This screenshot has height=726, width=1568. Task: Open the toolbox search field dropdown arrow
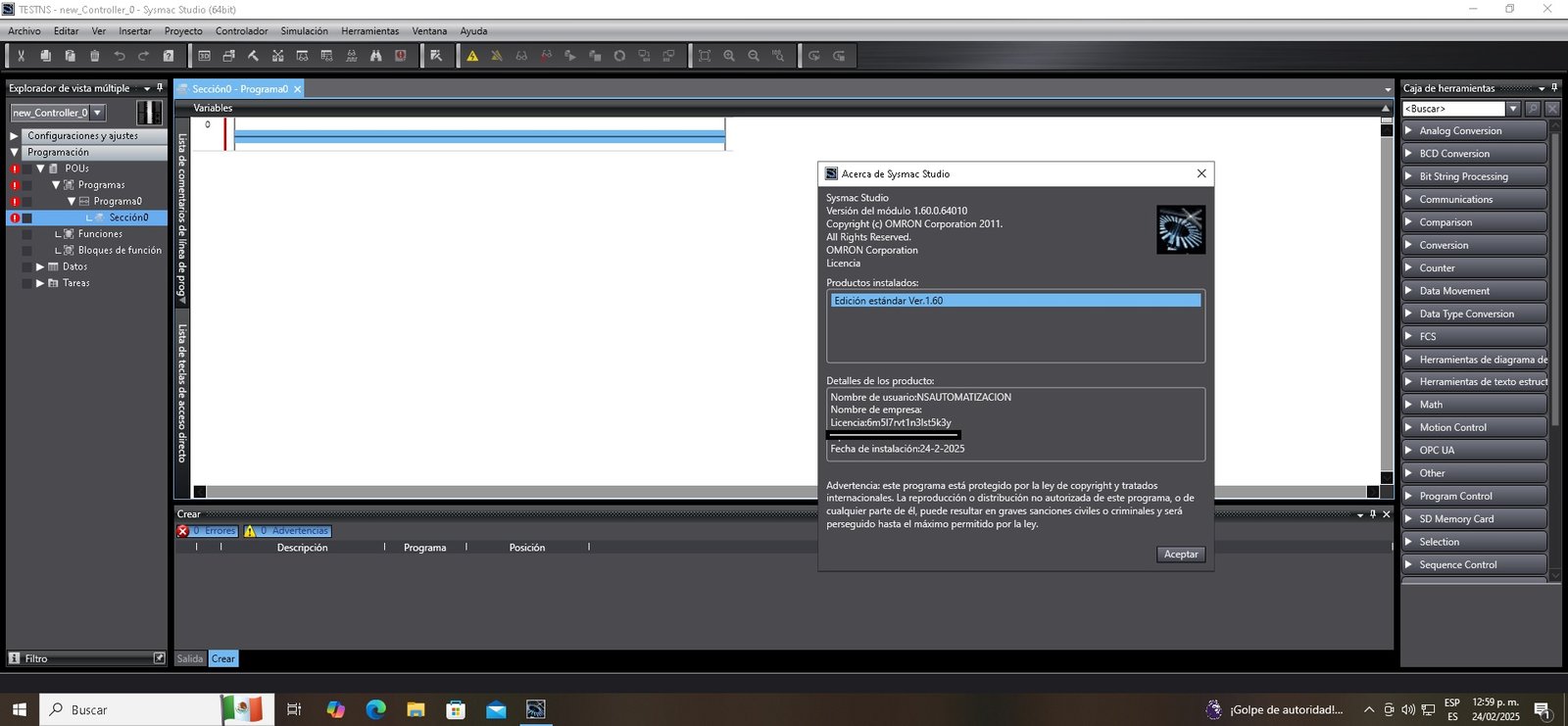(x=1513, y=109)
